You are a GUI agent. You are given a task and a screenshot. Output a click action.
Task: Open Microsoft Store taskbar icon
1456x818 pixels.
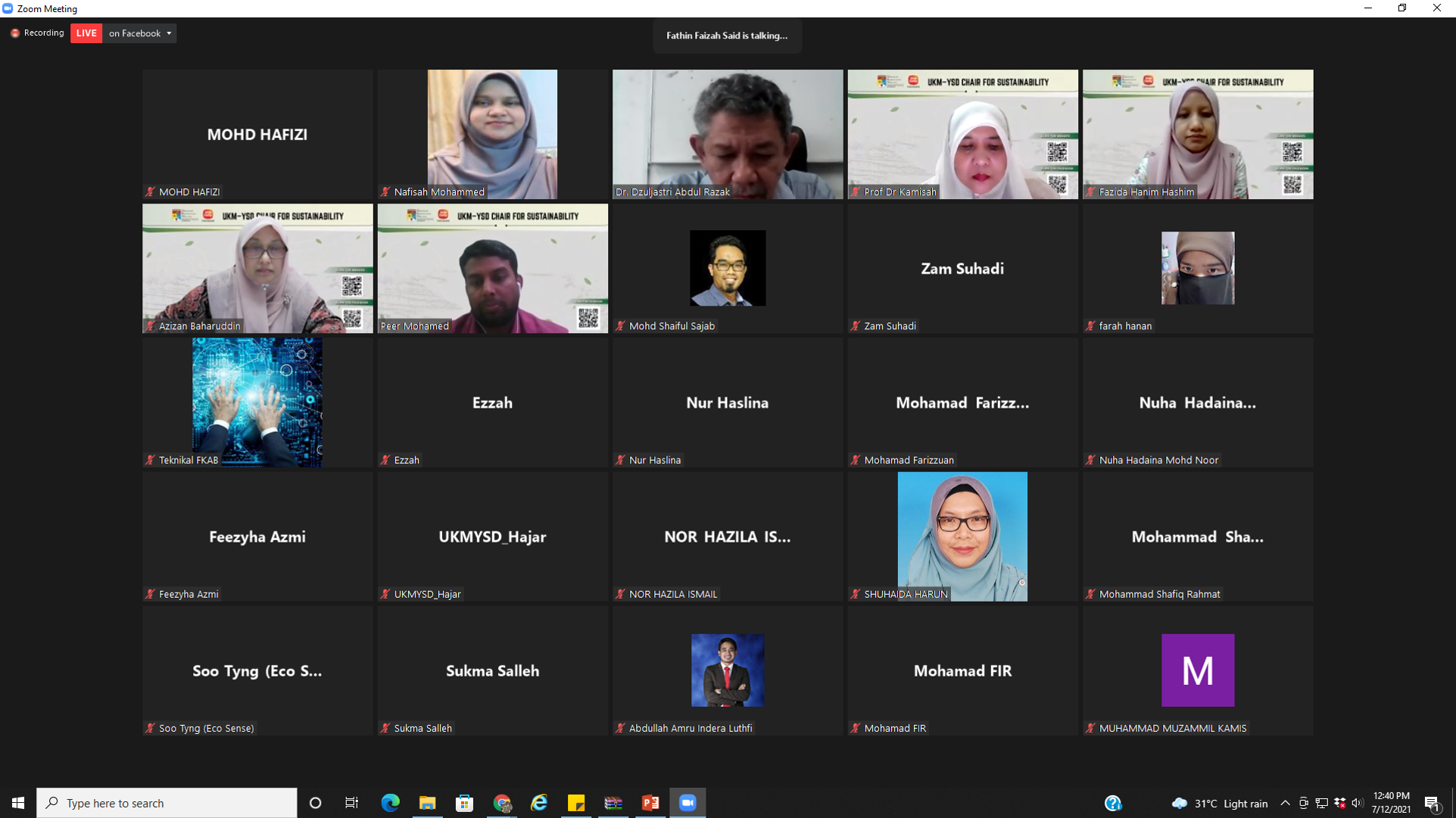464,803
